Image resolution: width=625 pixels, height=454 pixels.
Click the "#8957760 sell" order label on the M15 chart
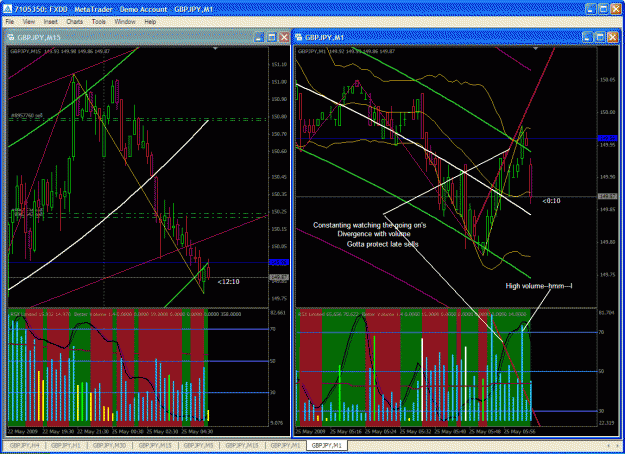[x=26, y=115]
